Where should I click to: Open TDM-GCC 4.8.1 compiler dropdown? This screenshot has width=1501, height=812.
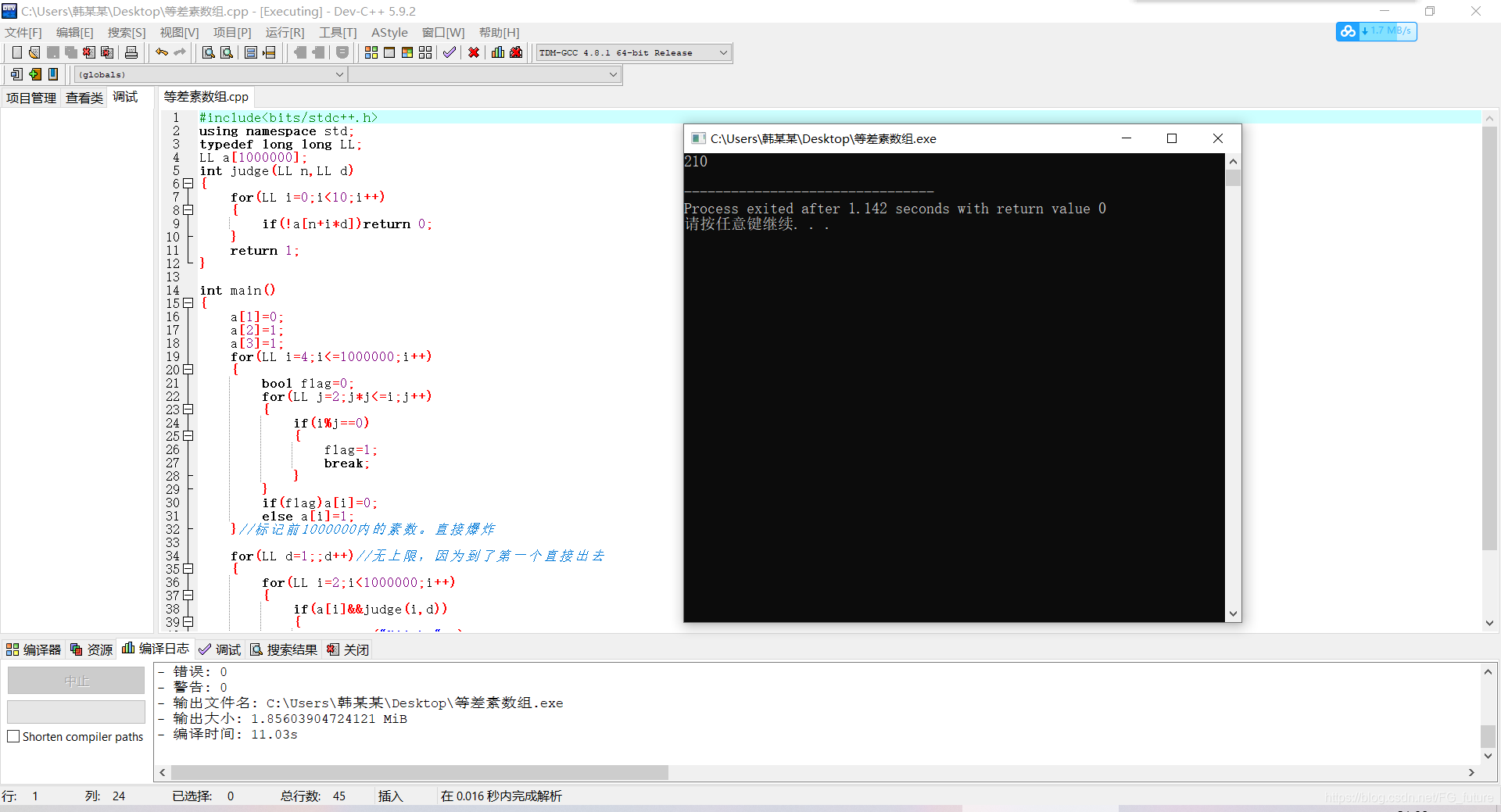[x=633, y=52]
